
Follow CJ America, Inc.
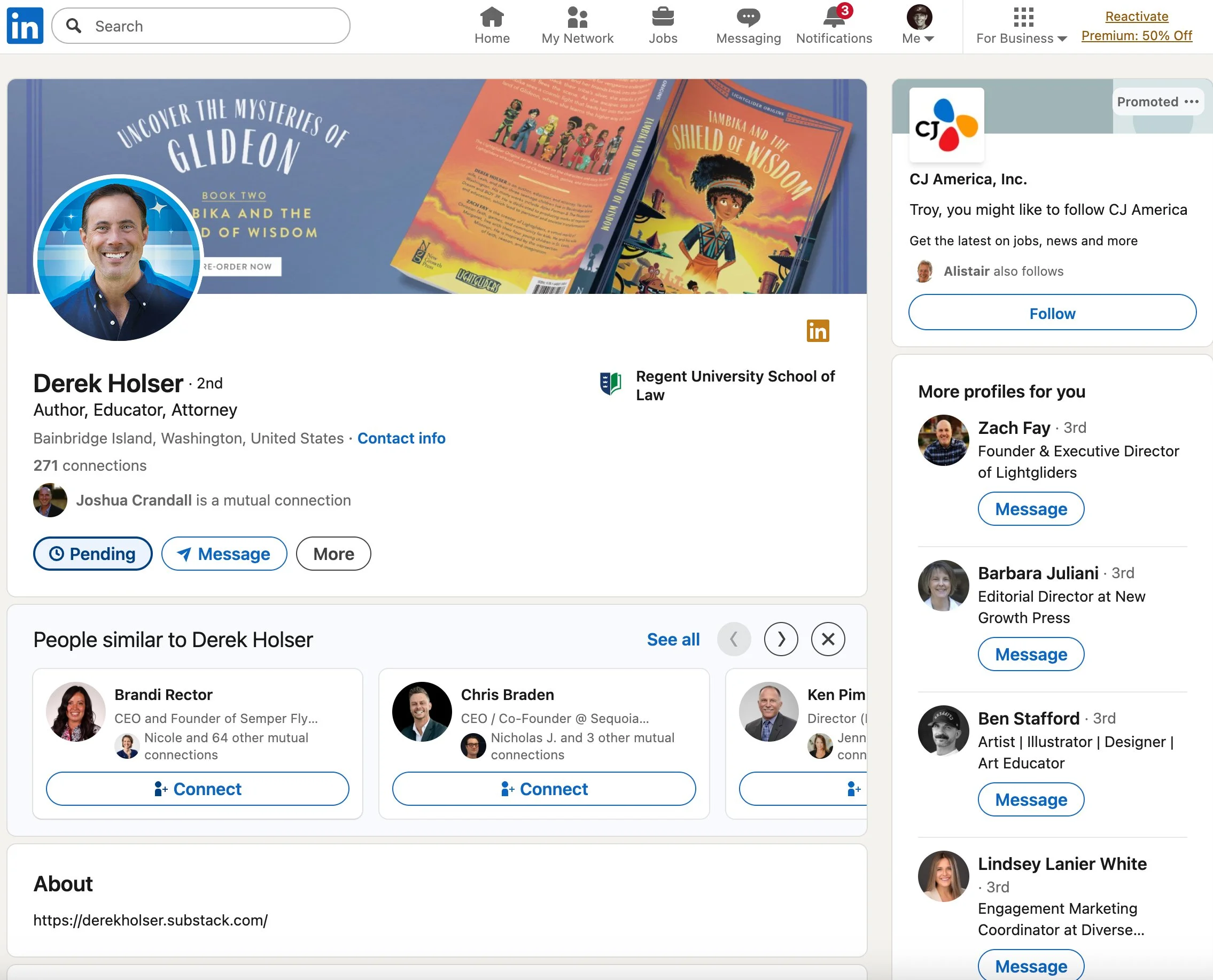tap(1052, 312)
